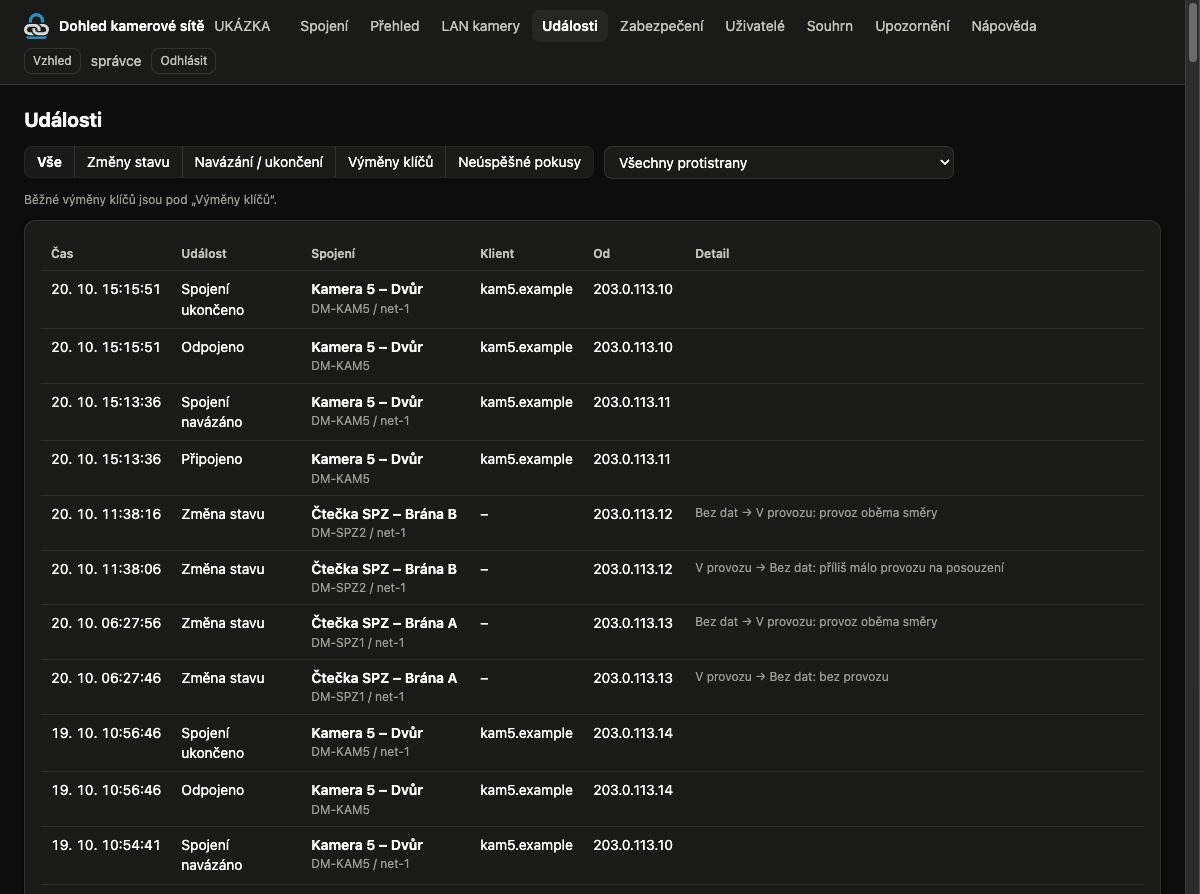Click Čtečka SPZ – Brána A at 06:27:56

pyautogui.click(x=384, y=623)
